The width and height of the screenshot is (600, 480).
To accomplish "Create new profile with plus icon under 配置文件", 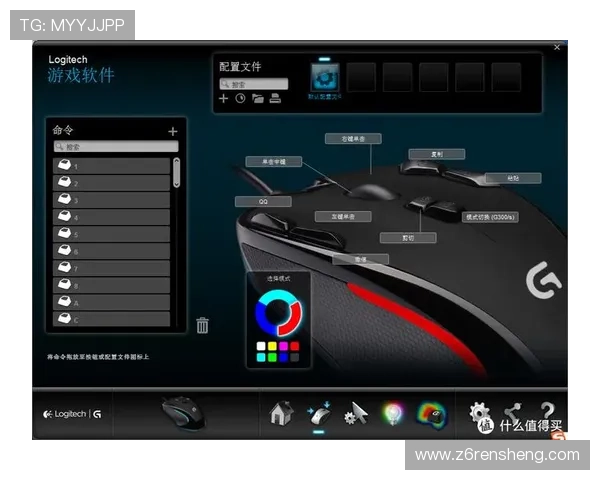I will (x=224, y=99).
